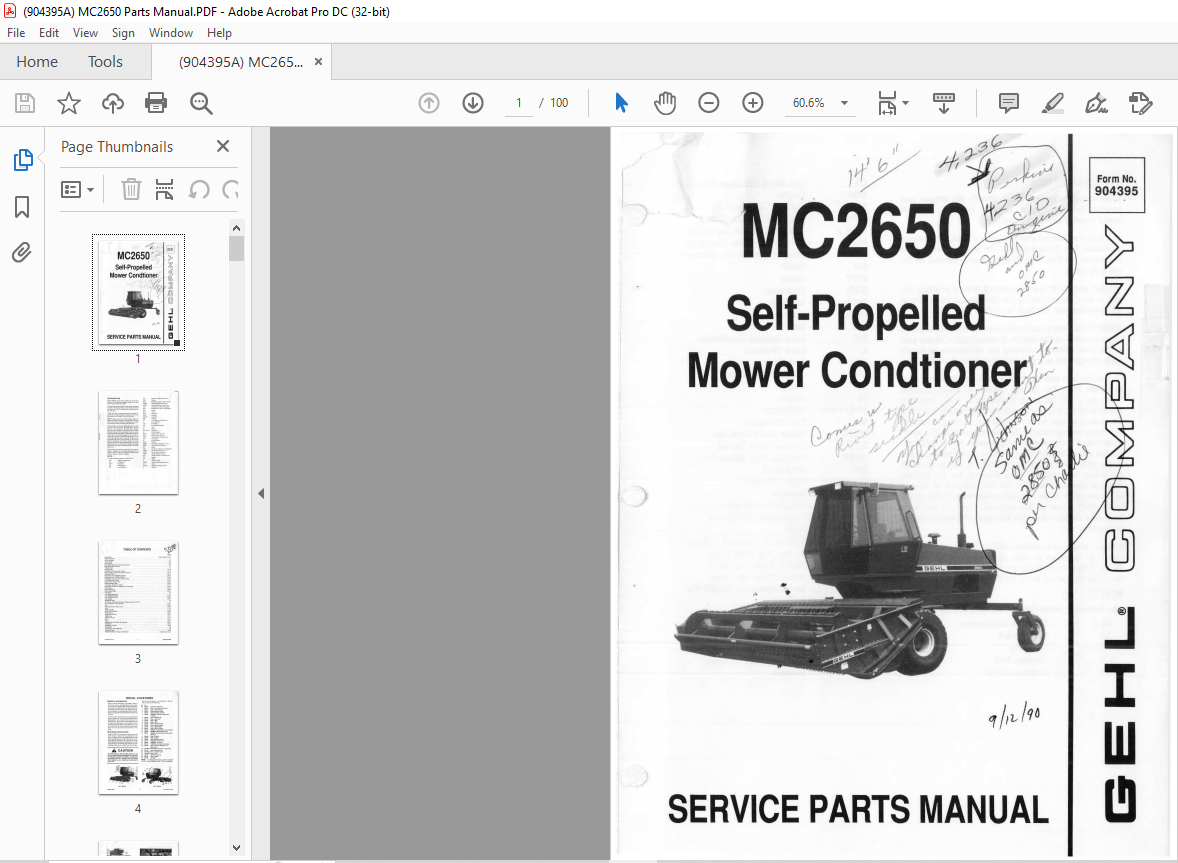Open the Edit menu
The image size is (1178, 863).
(49, 33)
